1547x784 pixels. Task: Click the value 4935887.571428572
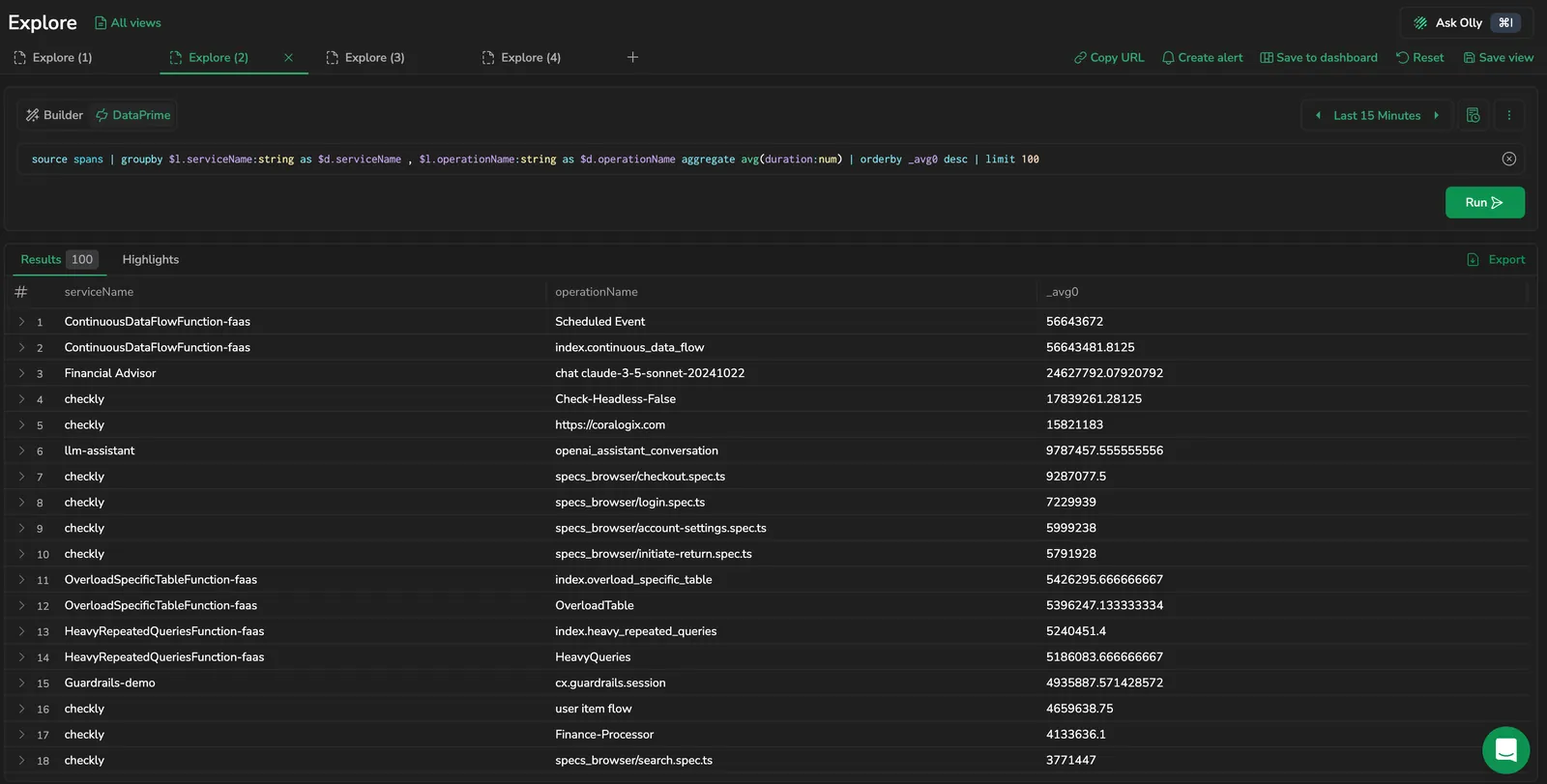pyautogui.click(x=1104, y=682)
